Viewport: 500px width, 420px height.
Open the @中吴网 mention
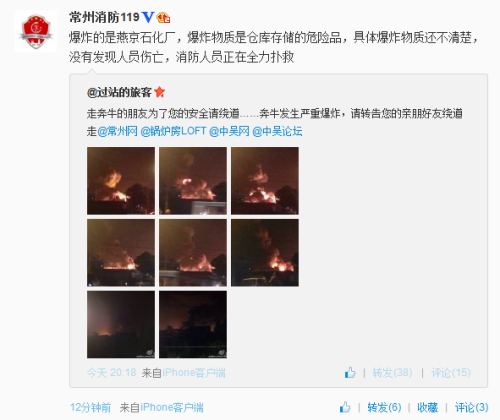[229, 131]
